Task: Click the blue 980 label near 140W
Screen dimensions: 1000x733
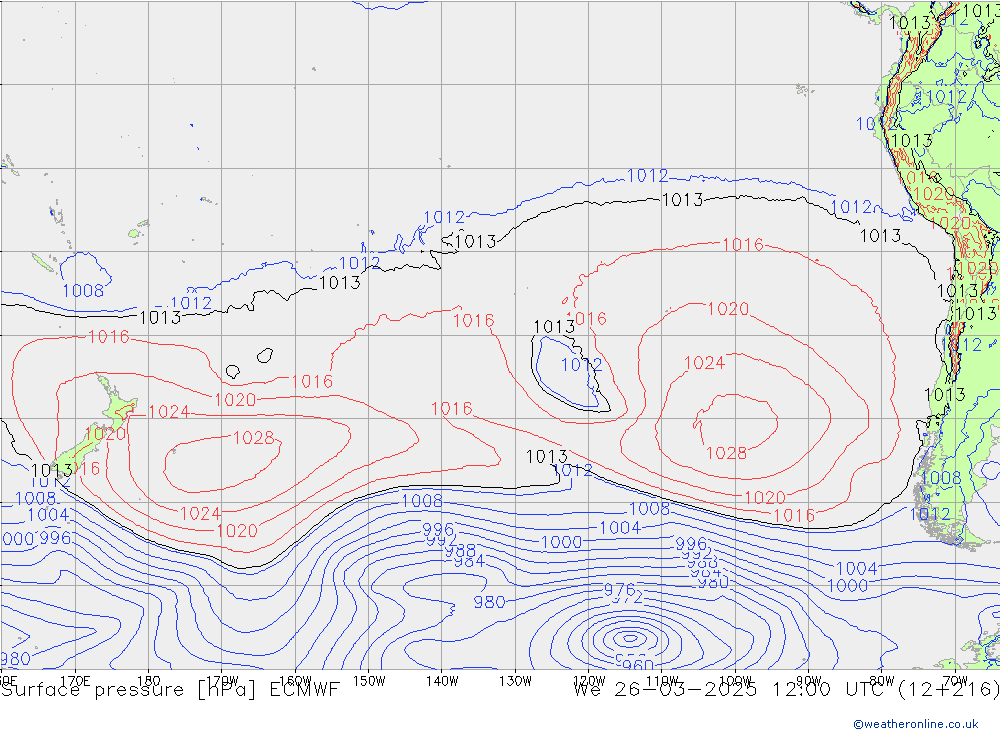Action: point(489,602)
